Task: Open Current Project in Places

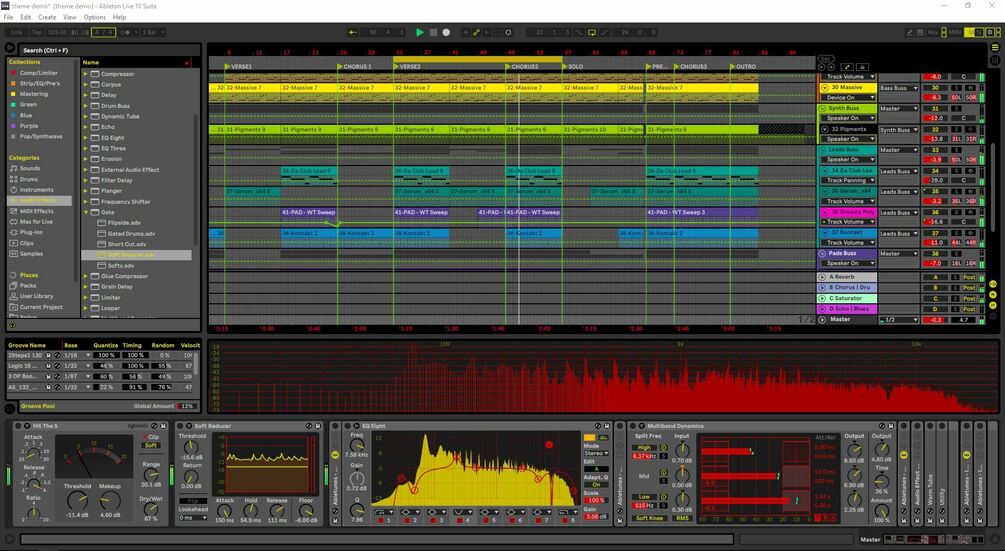Action: tap(41, 307)
